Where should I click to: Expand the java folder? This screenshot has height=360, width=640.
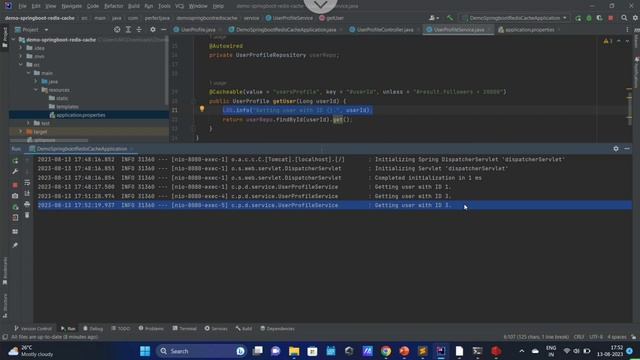(36, 81)
